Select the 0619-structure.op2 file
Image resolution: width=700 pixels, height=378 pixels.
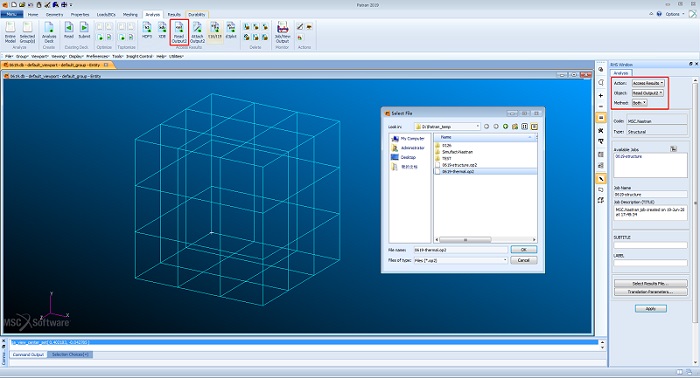point(459,165)
